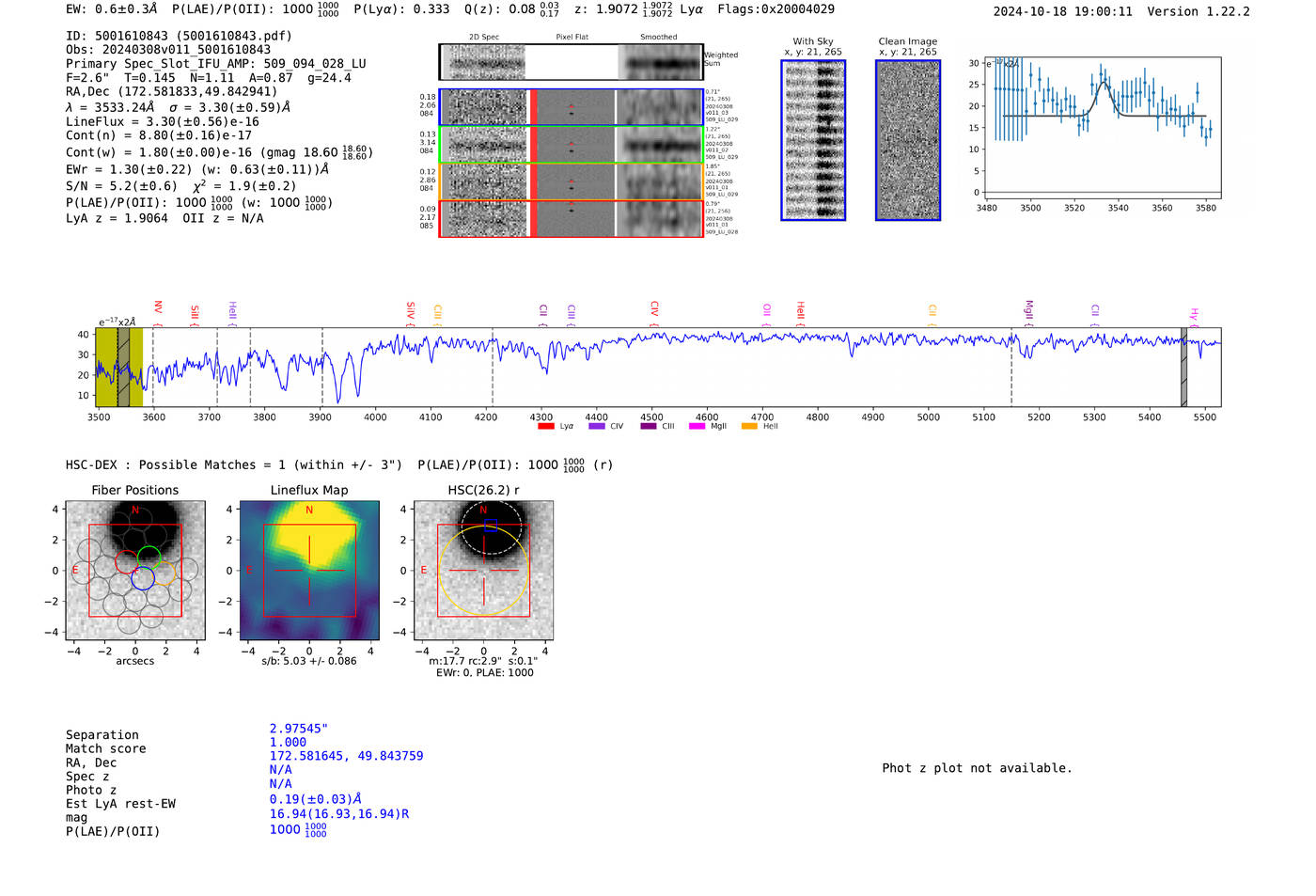Select the LyA z = 1.9064 text
Screen dimensions: 1316x896
tap(117, 218)
